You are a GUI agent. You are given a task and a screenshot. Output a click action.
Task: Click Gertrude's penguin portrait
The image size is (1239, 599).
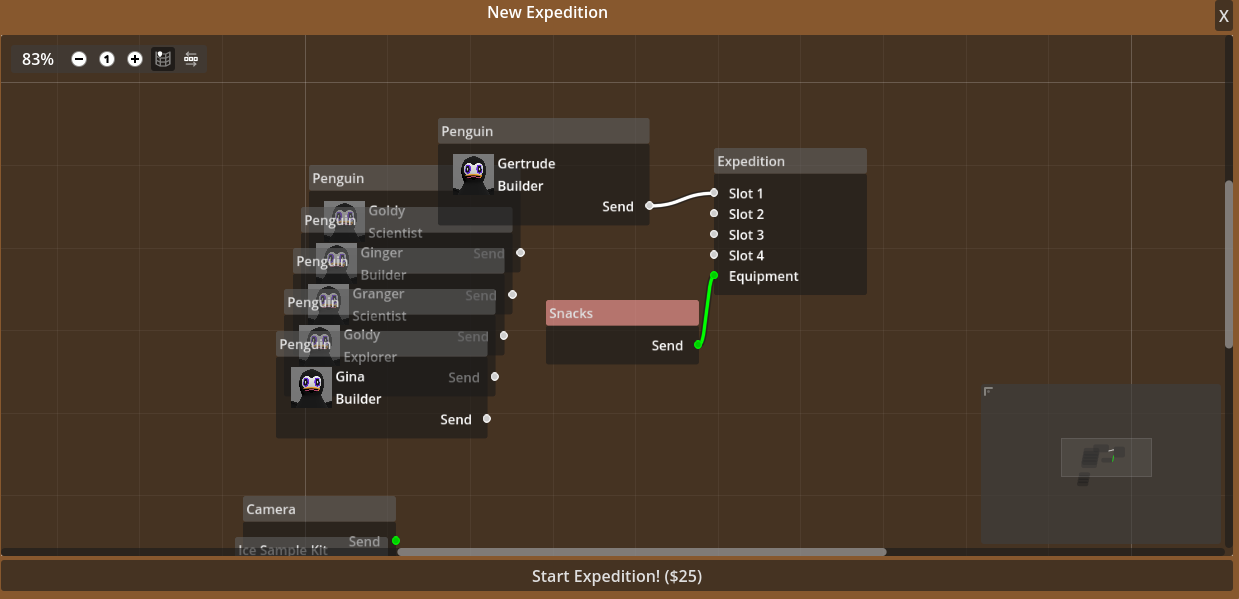point(473,174)
